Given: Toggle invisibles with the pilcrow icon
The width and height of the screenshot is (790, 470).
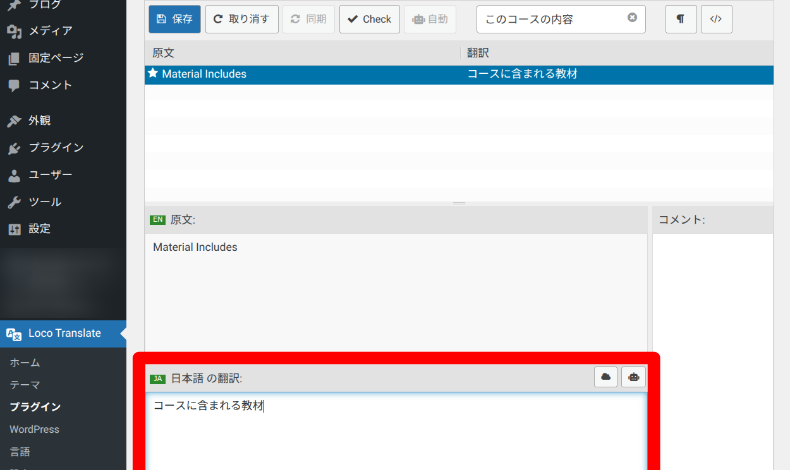Looking at the screenshot, I should pyautogui.click(x=681, y=19).
